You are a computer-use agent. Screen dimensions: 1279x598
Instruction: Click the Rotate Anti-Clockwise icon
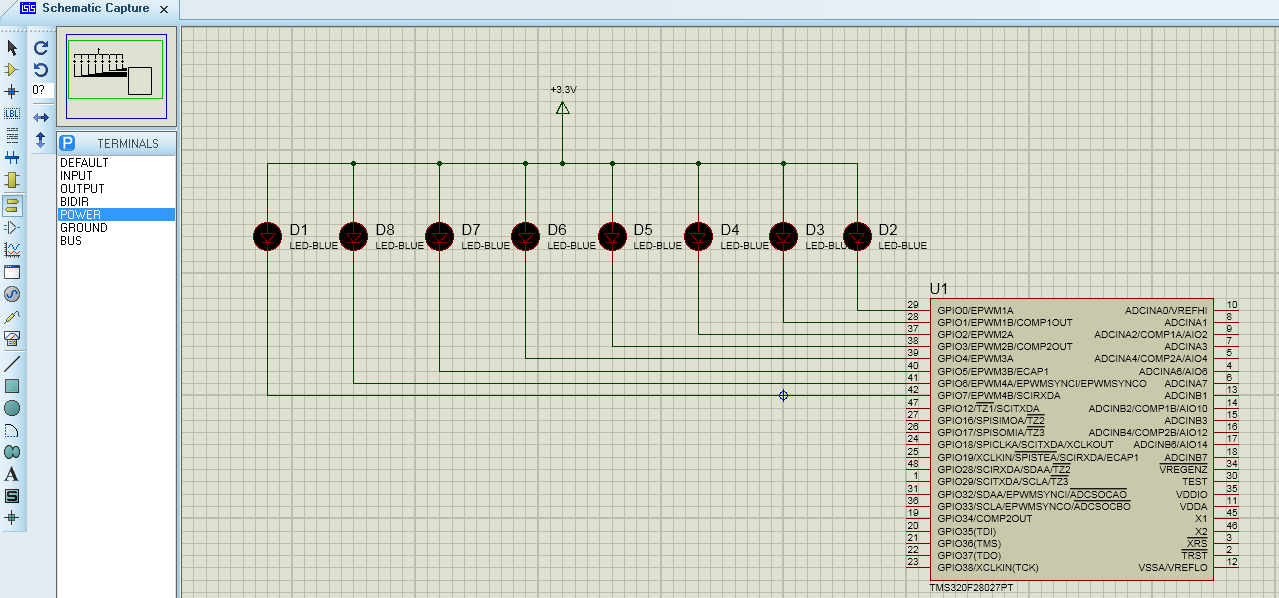pos(41,70)
